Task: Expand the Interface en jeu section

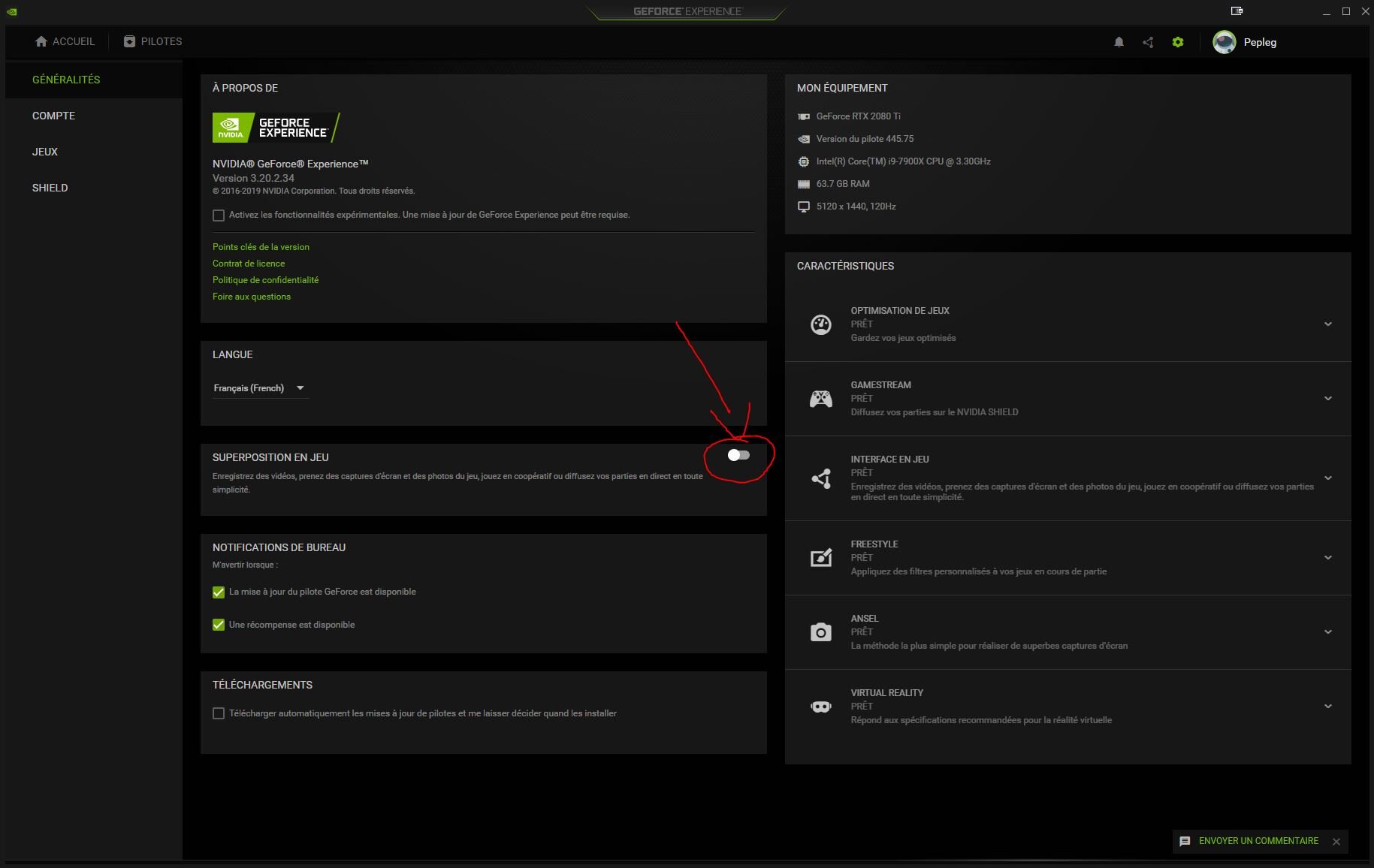Action: click(1327, 478)
